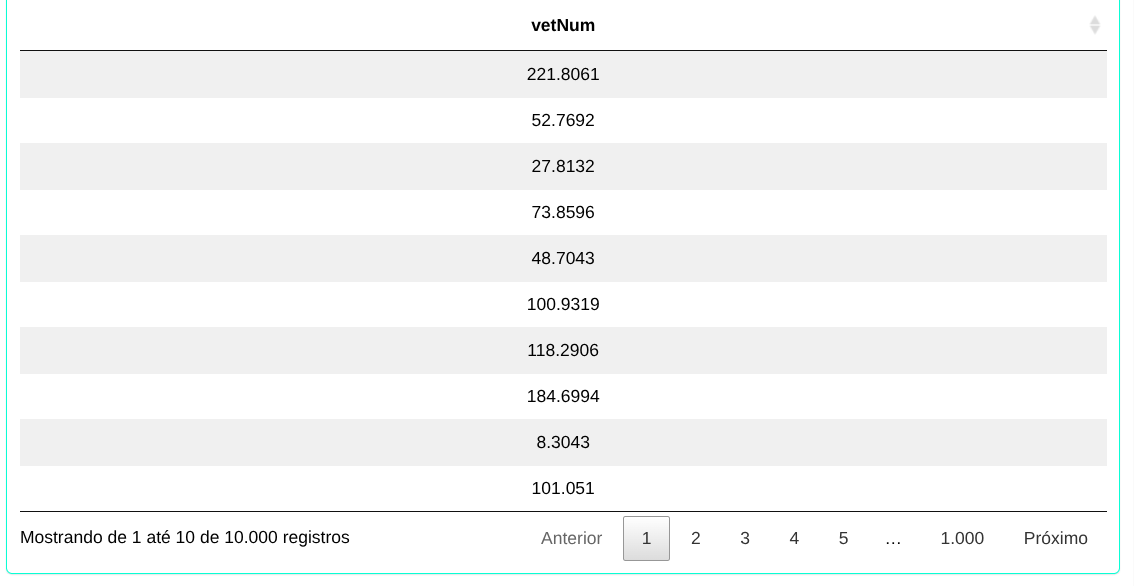This screenshot has width=1134, height=586.
Task: Select the row with value 48.7043
Action: (x=562, y=258)
